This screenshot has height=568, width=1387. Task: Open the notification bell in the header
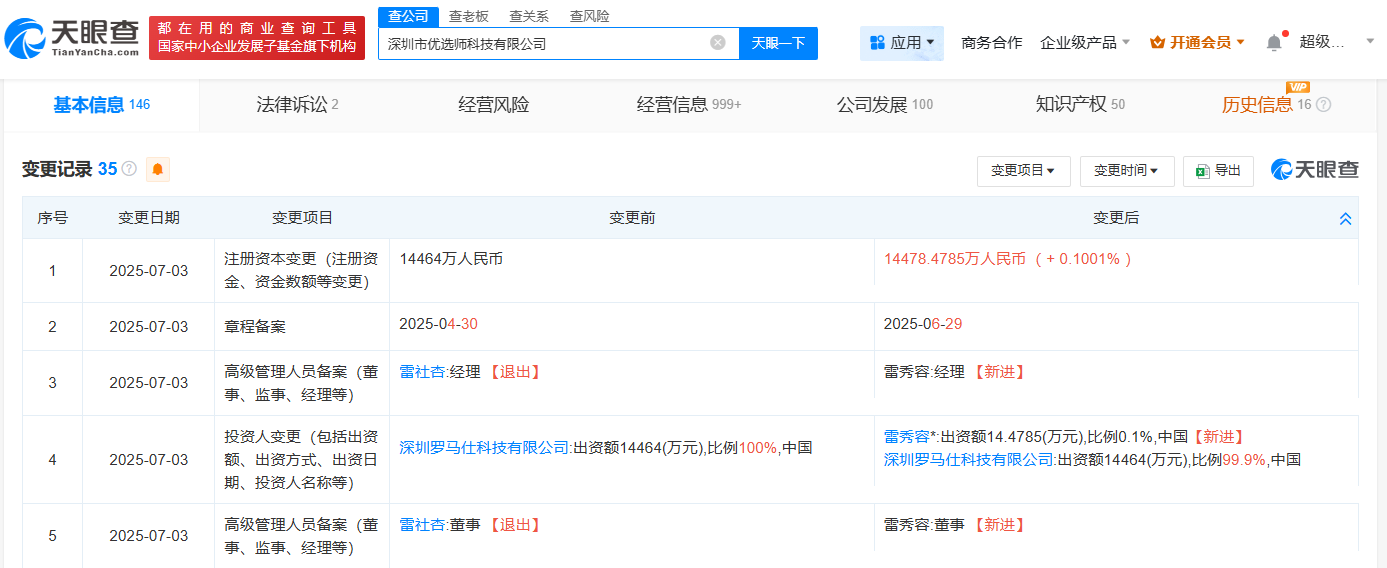coord(1274,42)
